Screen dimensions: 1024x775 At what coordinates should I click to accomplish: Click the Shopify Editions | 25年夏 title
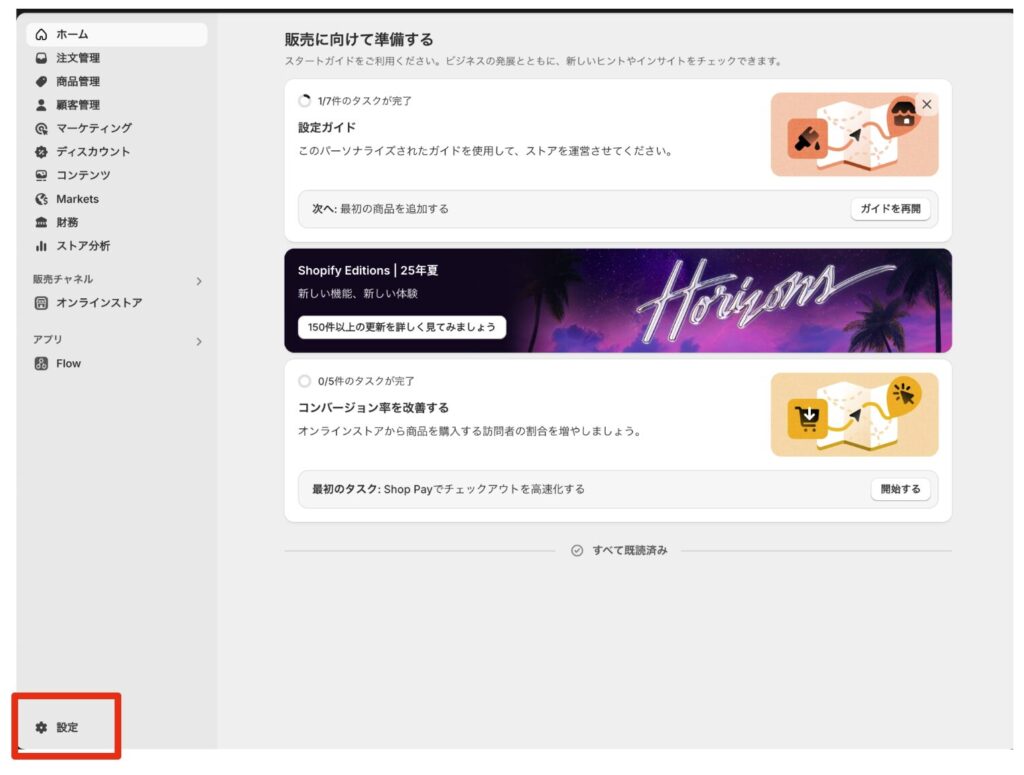pos(368,270)
